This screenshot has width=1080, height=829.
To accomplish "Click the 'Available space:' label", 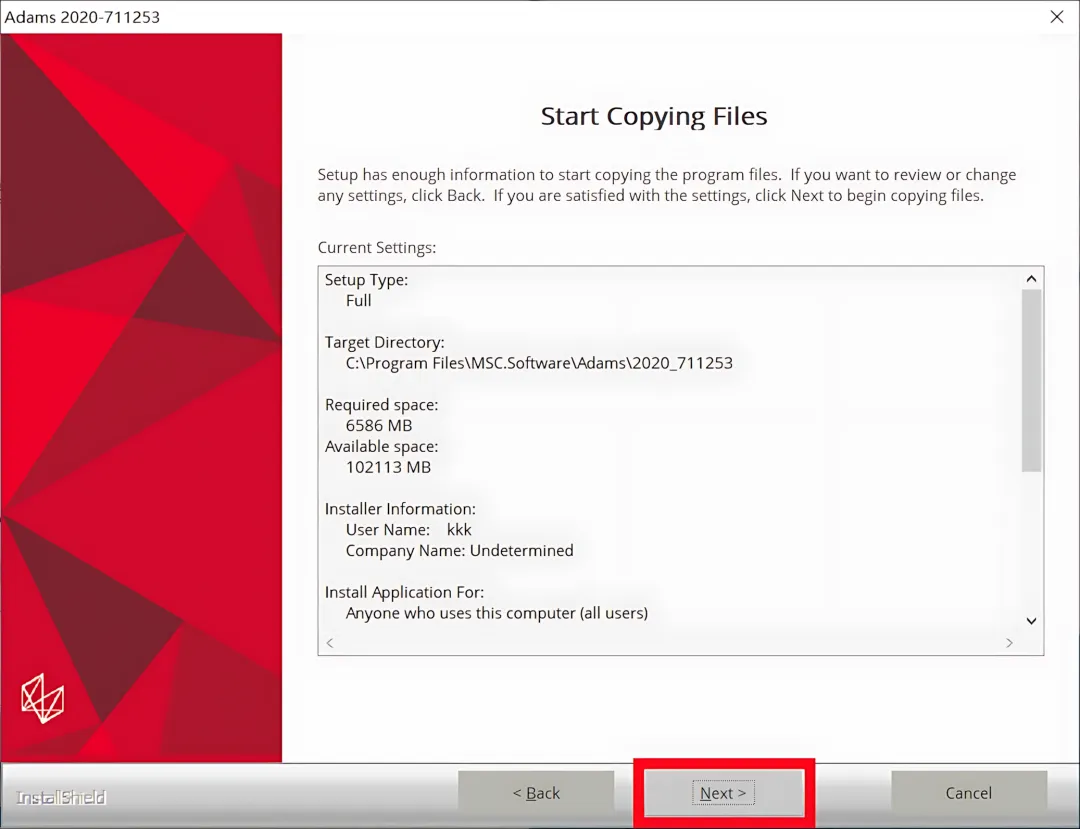I will point(382,446).
